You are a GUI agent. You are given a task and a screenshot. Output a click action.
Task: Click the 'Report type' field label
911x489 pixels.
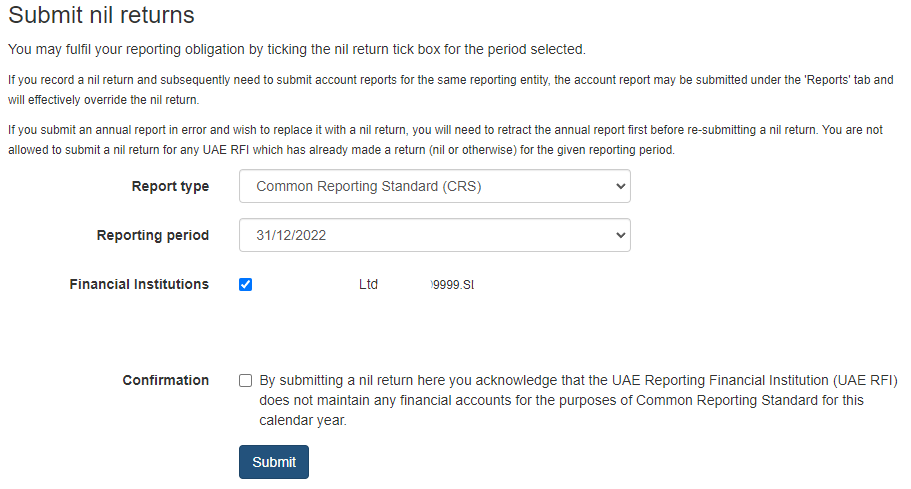click(x=170, y=186)
